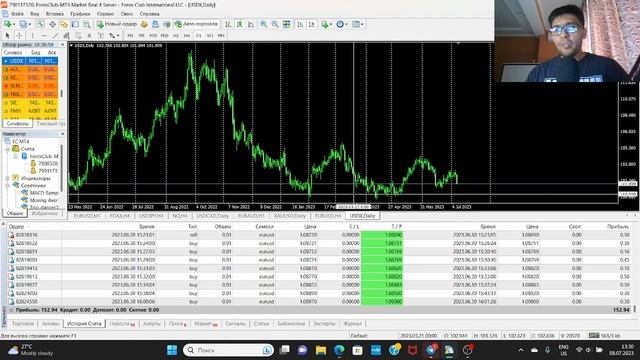
Task: Click the taskbar Поиск search box
Action: (x=229, y=350)
